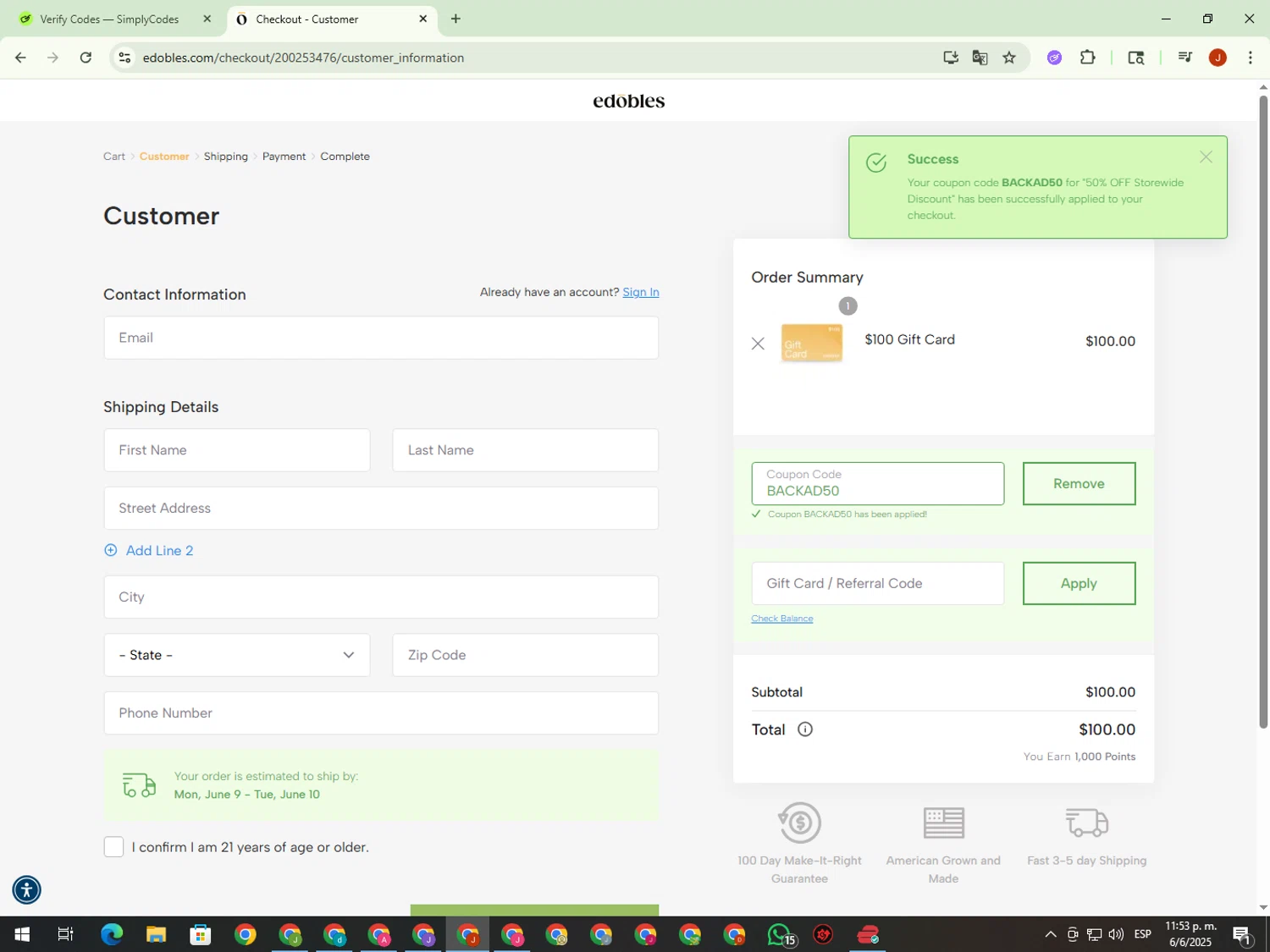
Task: Open the media controls icon
Action: [x=1184, y=58]
